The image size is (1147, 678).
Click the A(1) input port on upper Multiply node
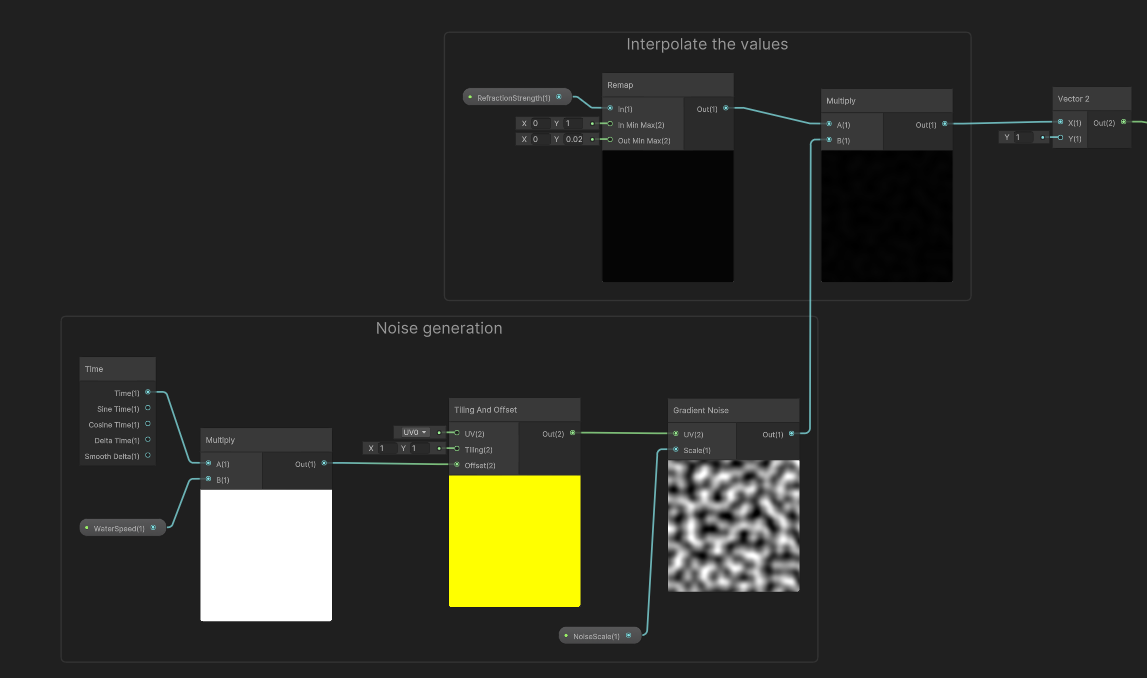click(x=828, y=122)
